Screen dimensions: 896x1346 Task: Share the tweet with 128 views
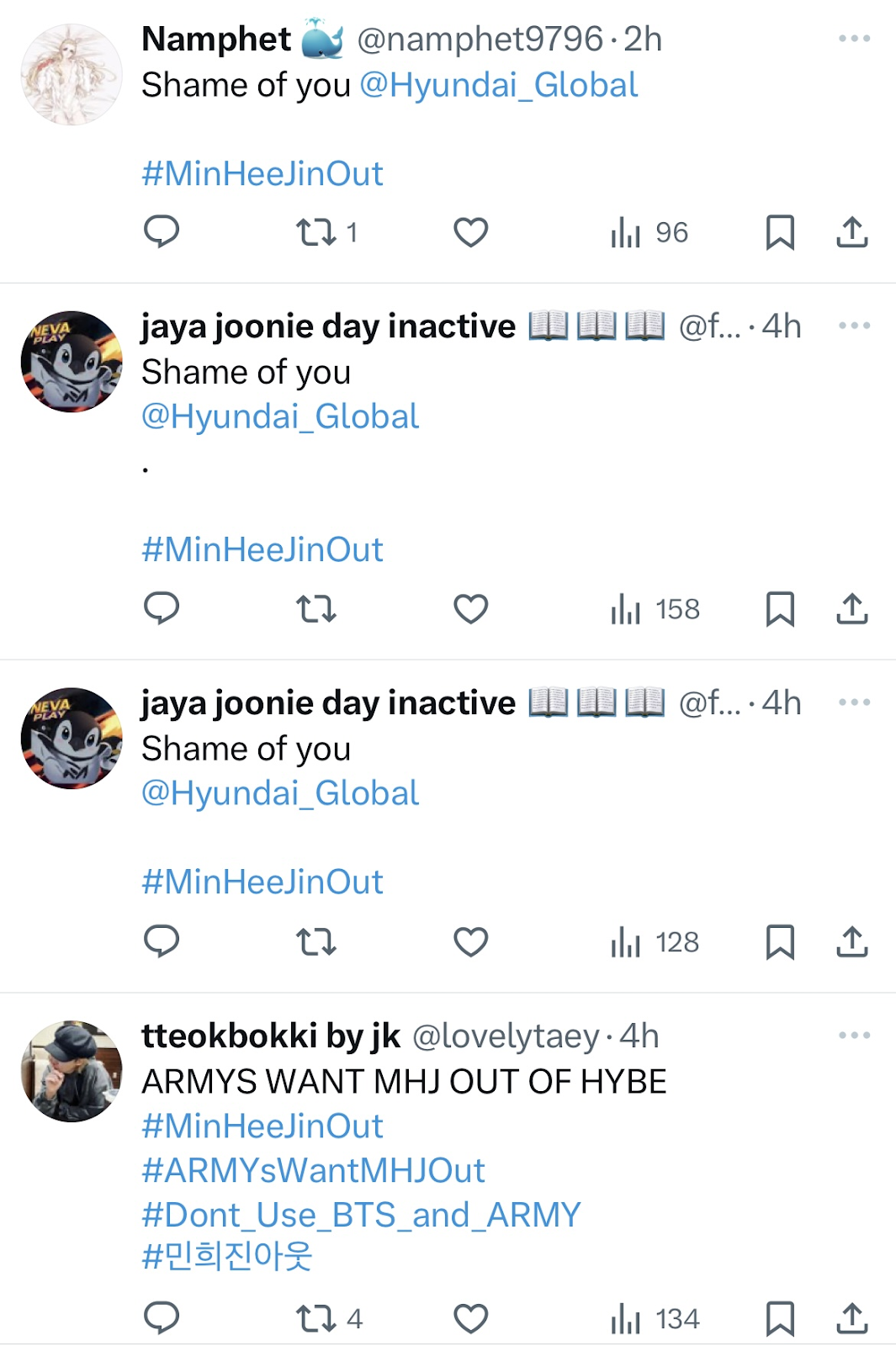pos(851,941)
